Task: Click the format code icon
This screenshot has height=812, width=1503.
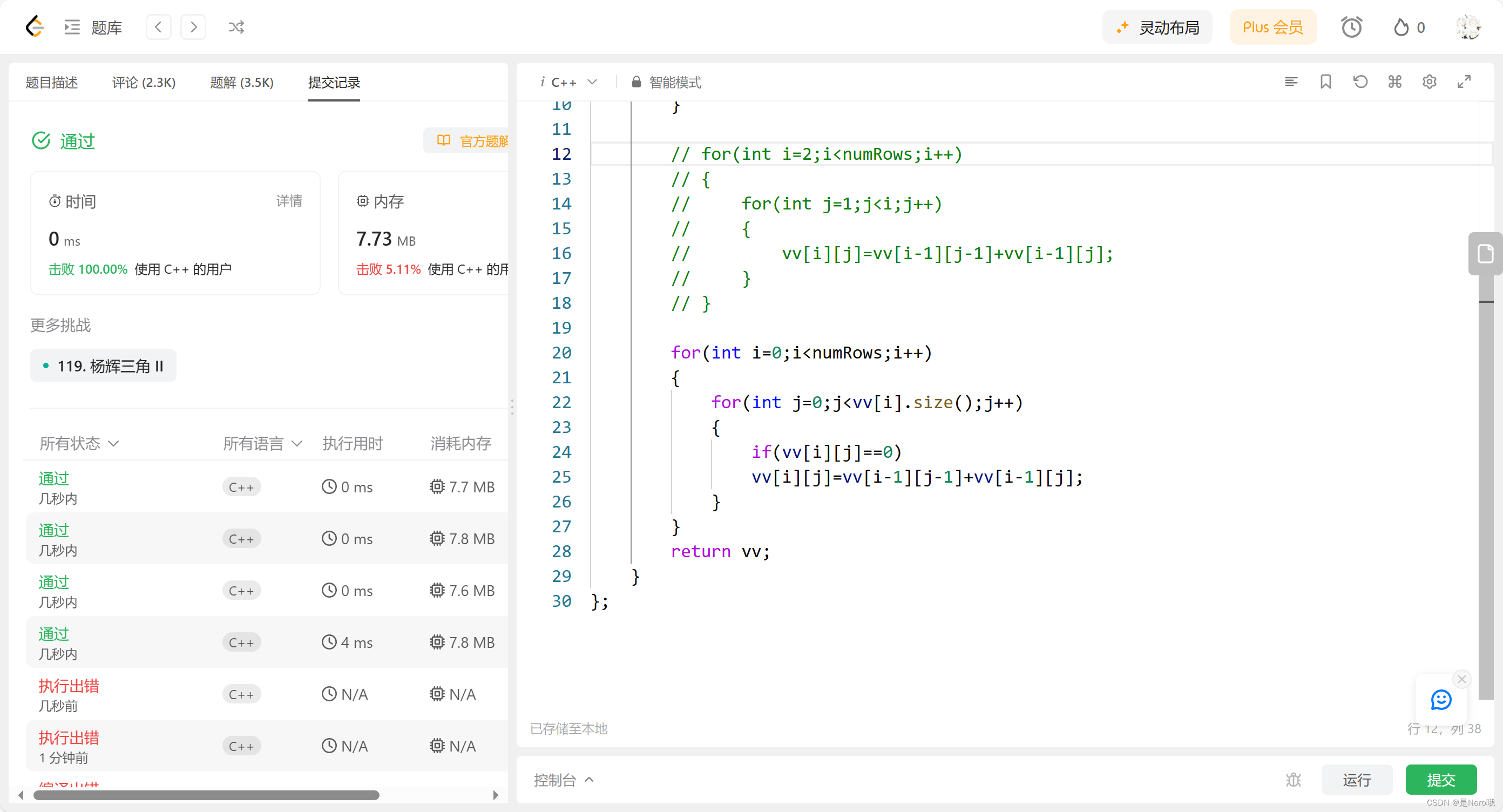Action: click(x=1291, y=82)
